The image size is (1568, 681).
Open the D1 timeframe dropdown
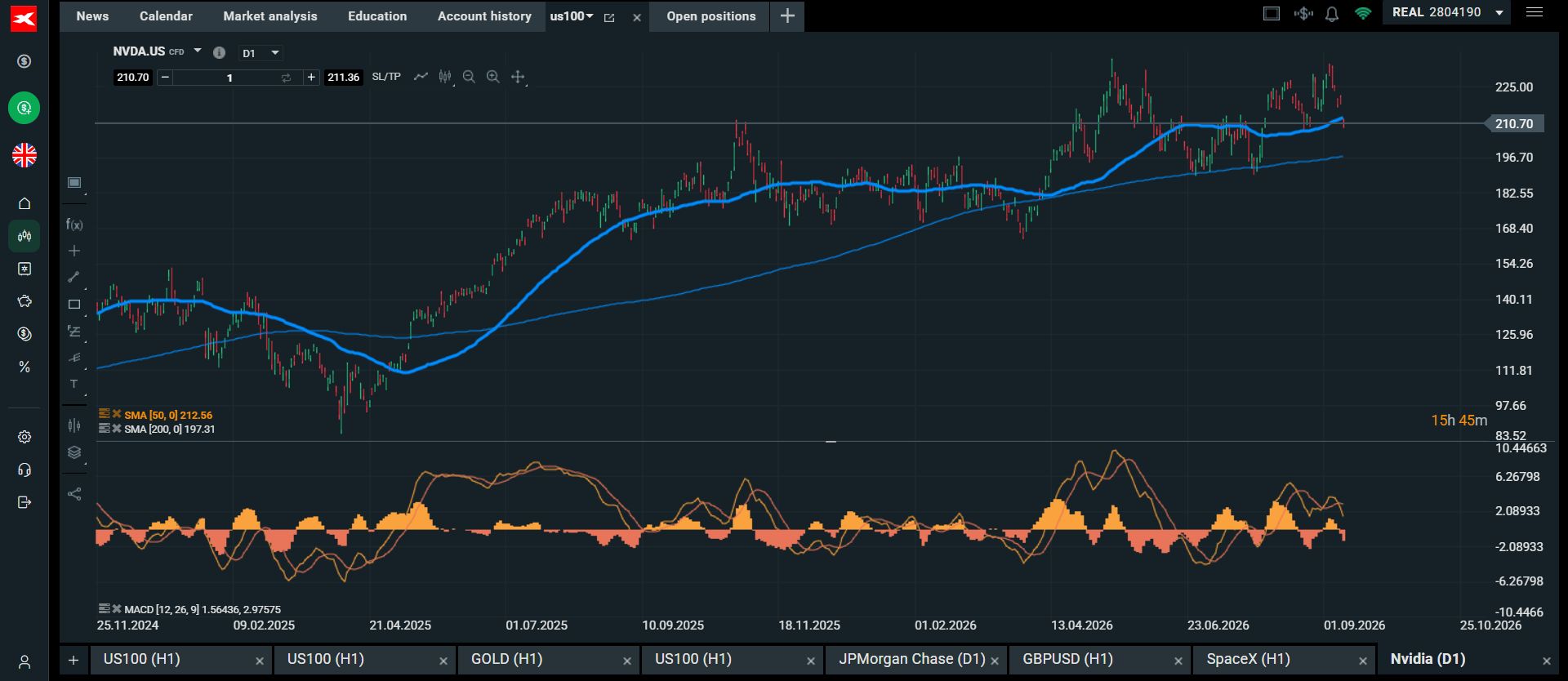point(261,53)
